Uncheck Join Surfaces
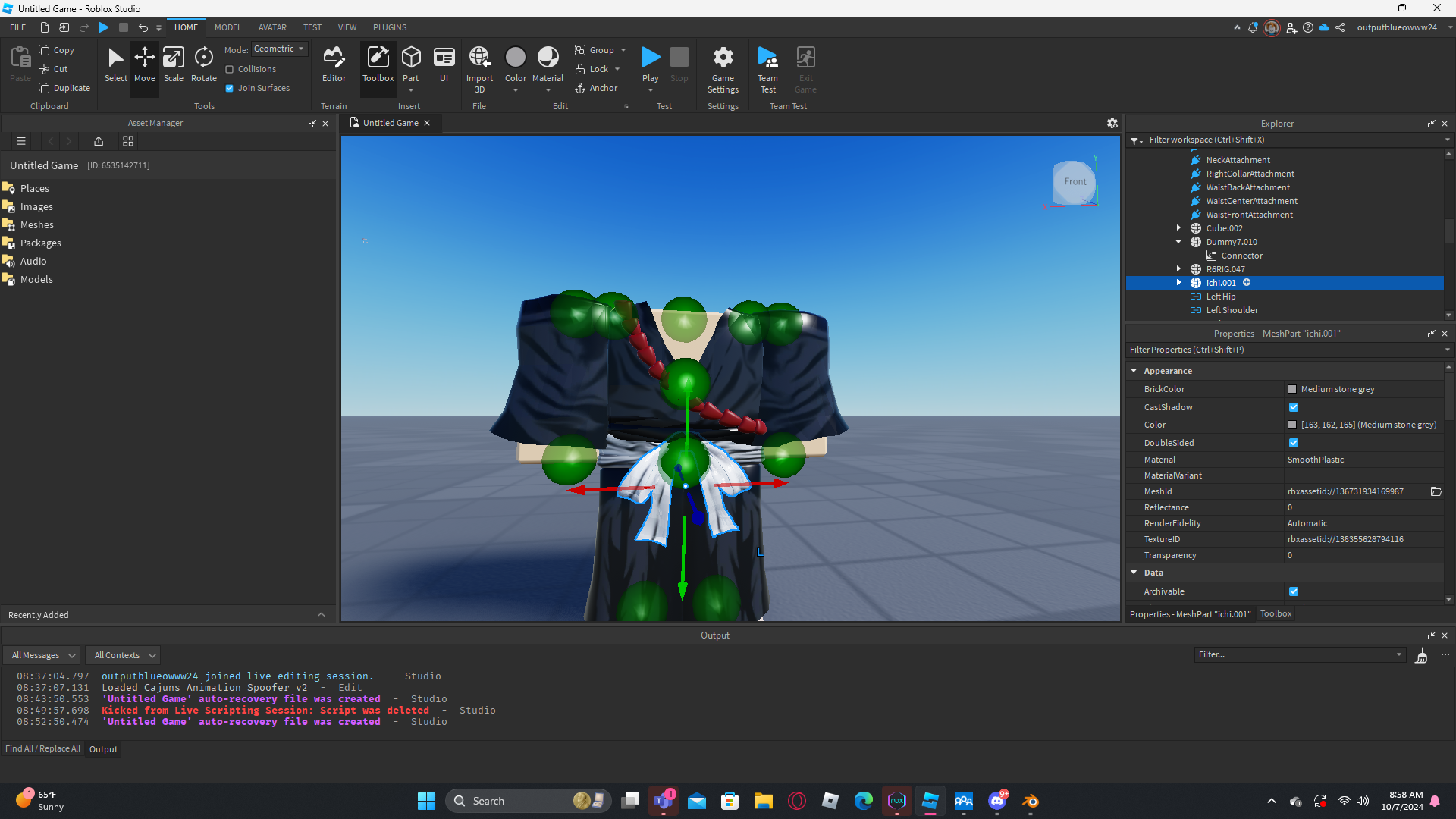 point(230,88)
